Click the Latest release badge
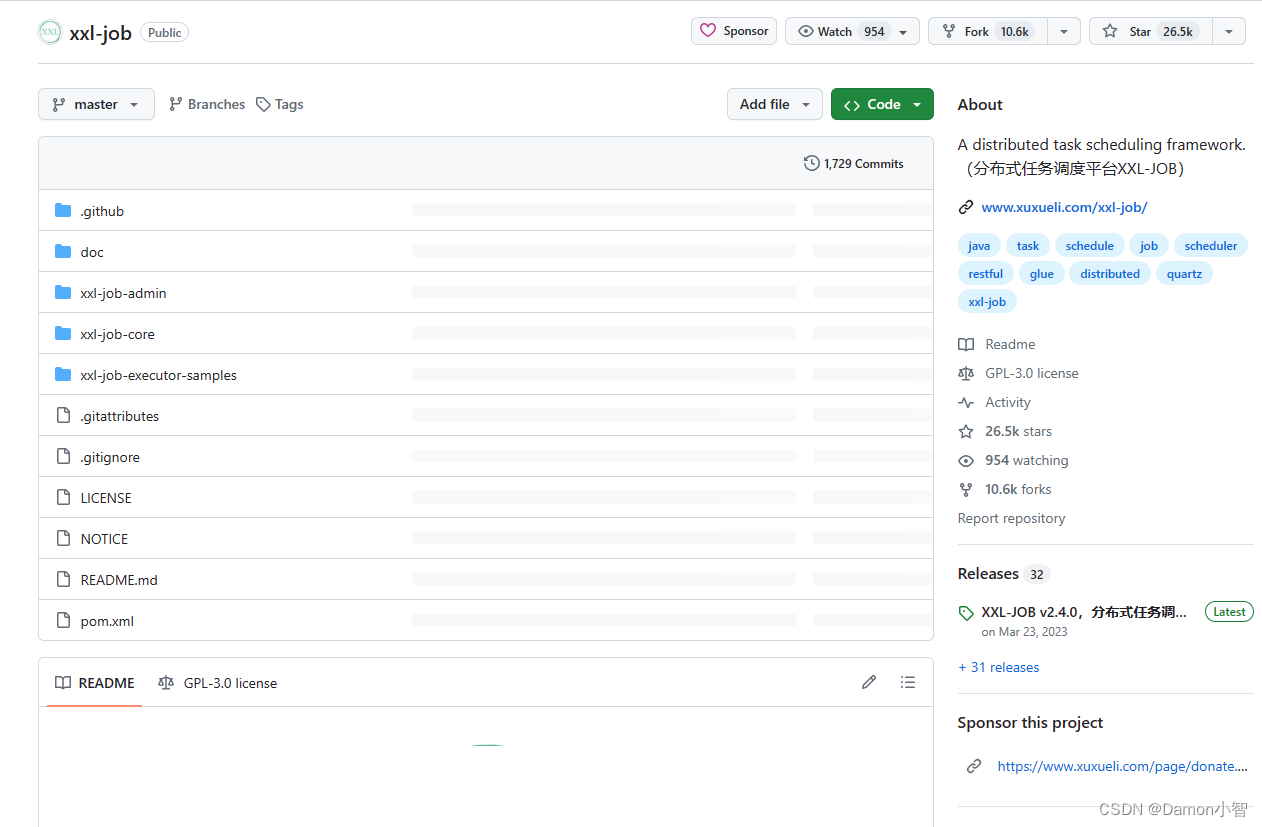 pos(1229,612)
